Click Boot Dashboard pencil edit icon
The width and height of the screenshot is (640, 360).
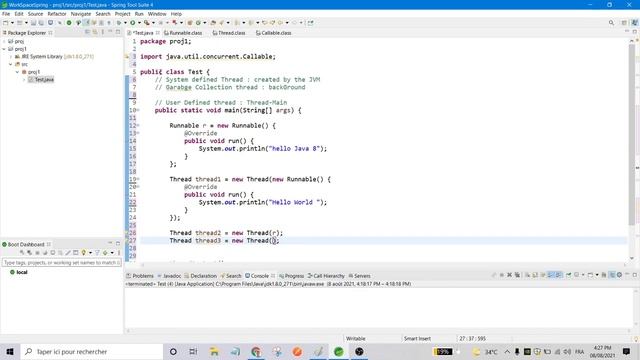click(68, 253)
